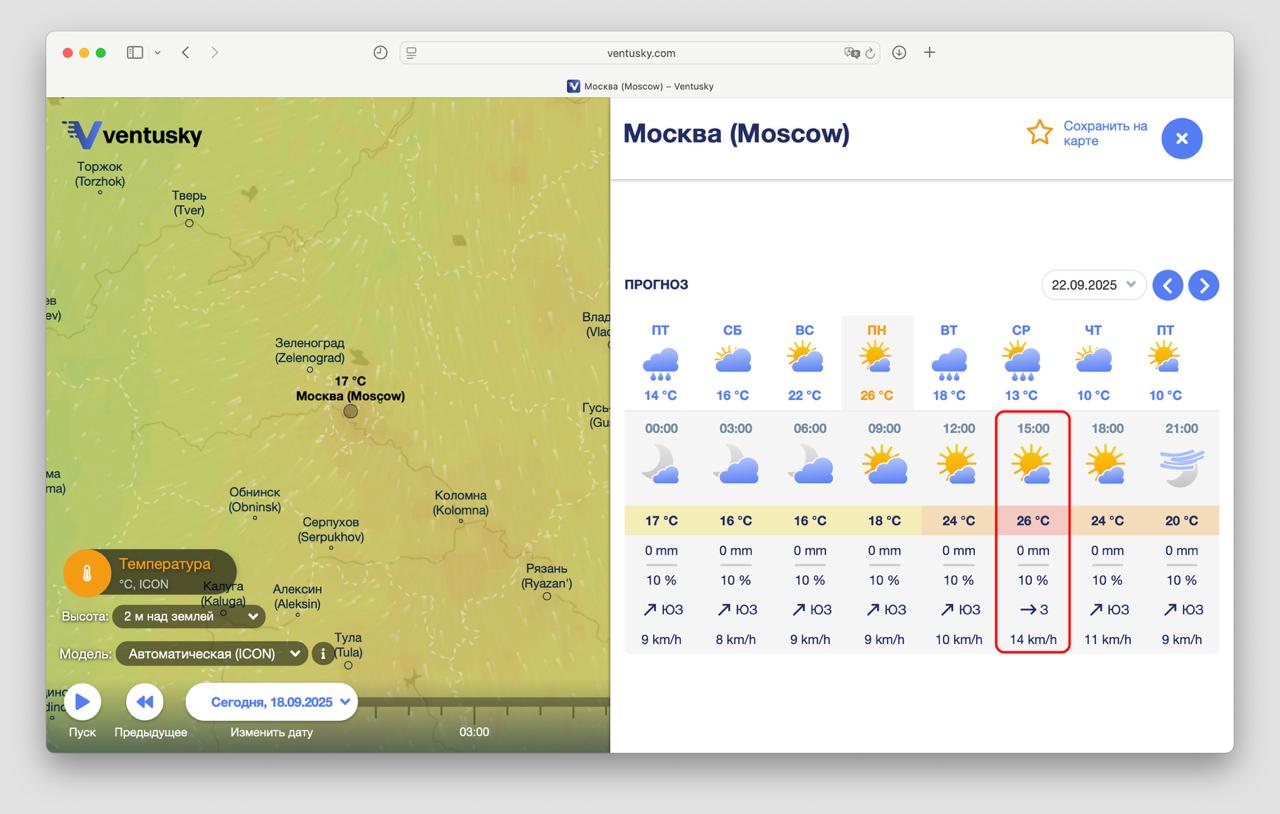Select the ПТ 14 °C day tab
The image size is (1280, 814).
pyautogui.click(x=660, y=362)
